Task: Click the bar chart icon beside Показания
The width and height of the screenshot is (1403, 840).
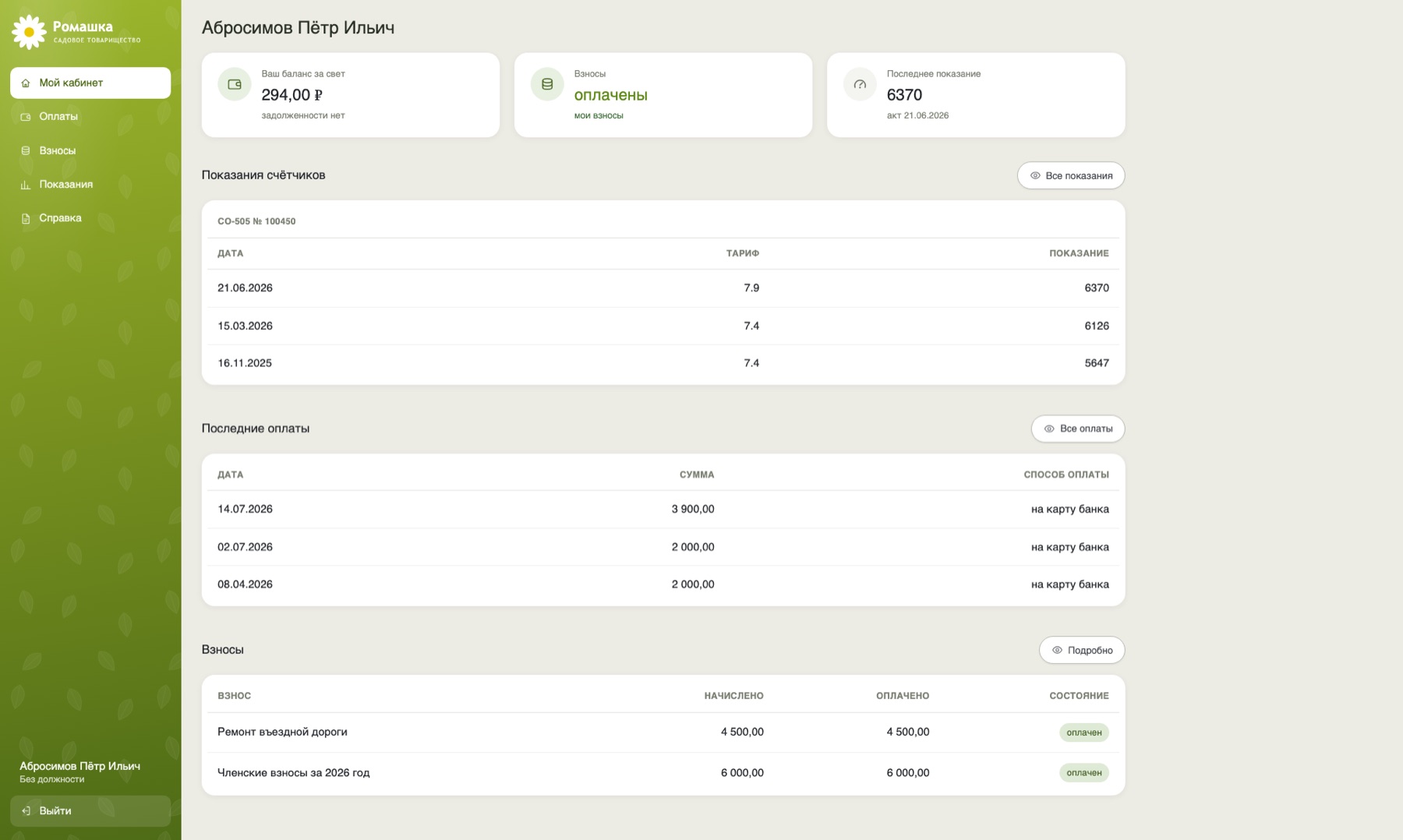Action: point(26,185)
